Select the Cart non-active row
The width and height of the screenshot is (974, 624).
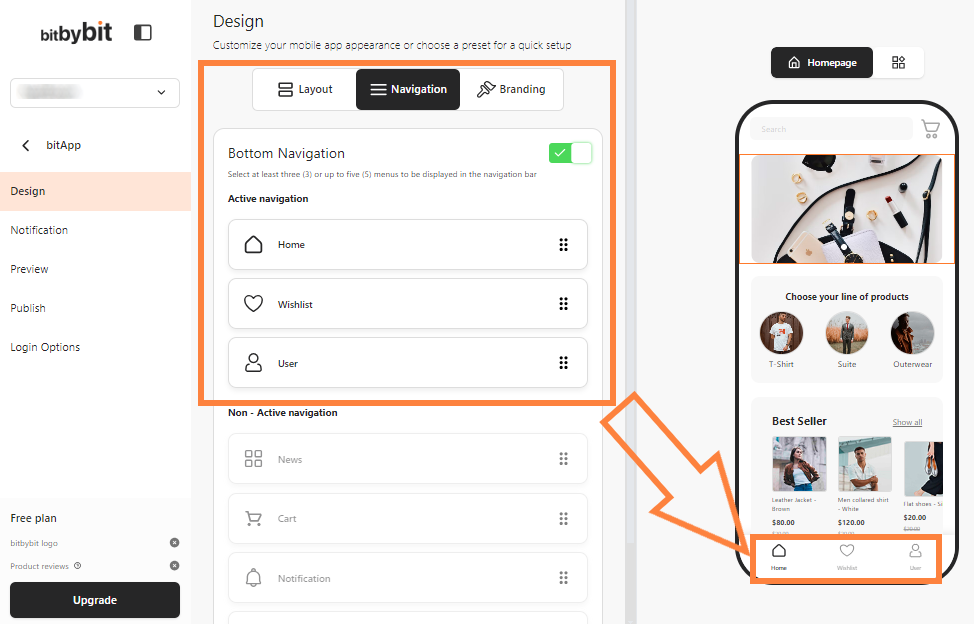[407, 518]
